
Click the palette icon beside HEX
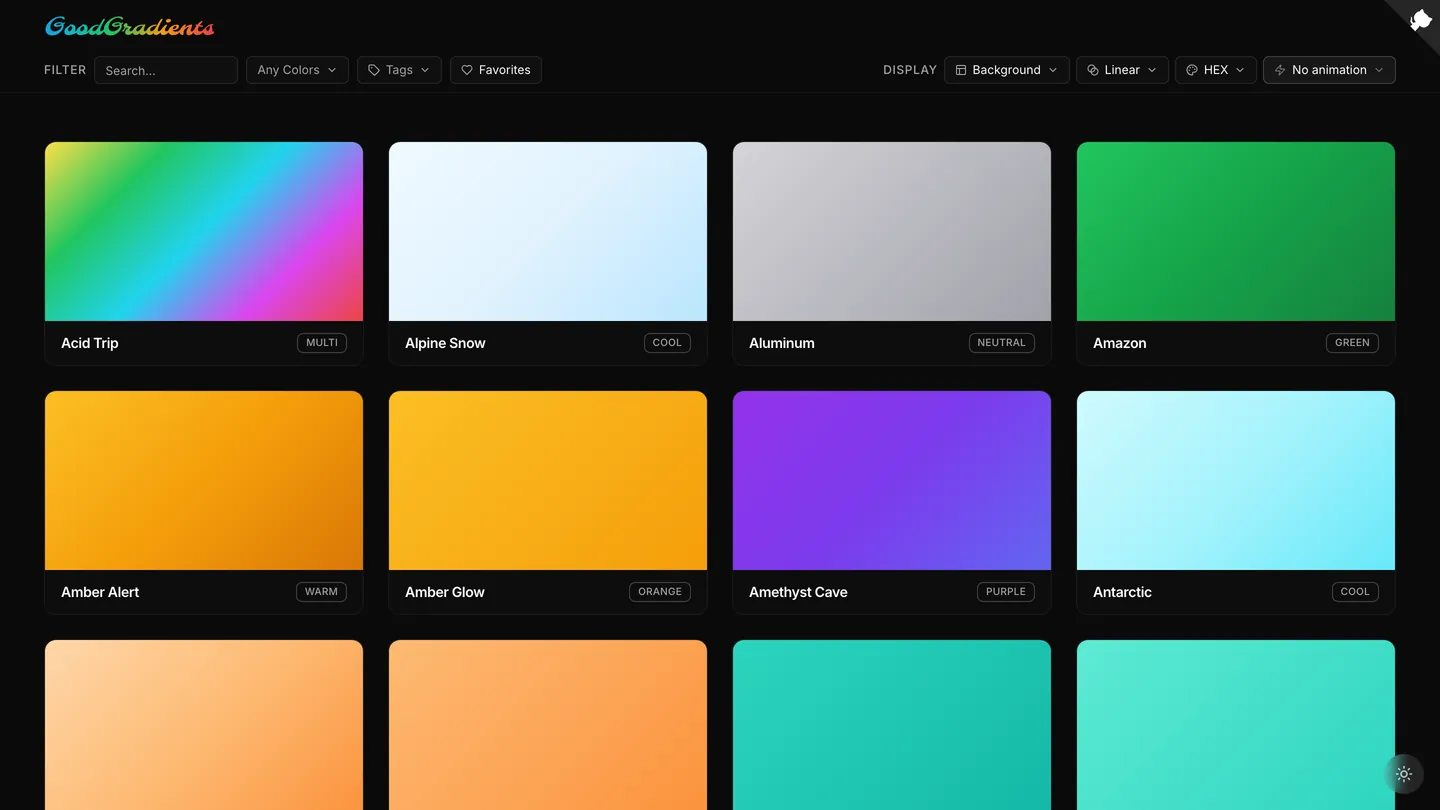[1192, 70]
